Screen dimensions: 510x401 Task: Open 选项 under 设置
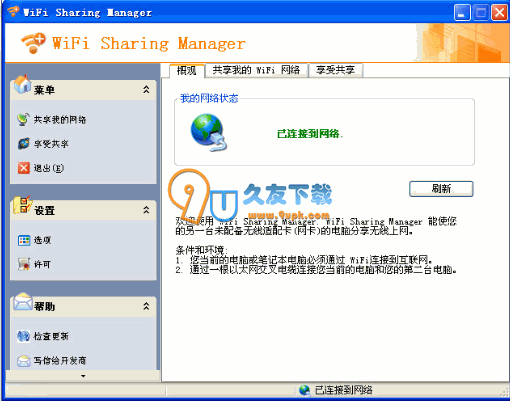click(x=42, y=240)
